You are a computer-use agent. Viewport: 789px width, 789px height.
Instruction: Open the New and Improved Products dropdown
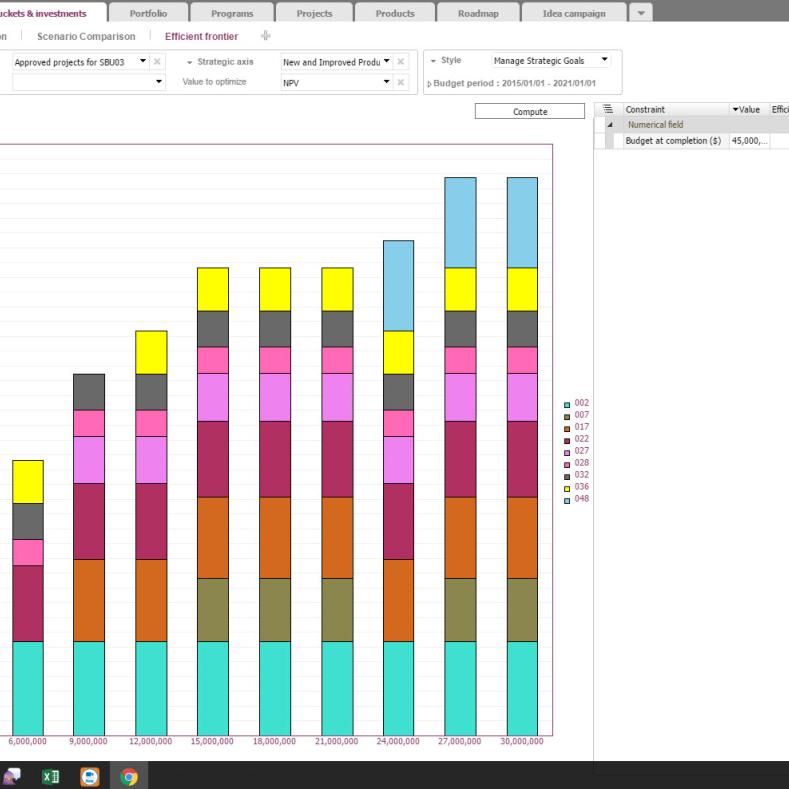[386, 61]
